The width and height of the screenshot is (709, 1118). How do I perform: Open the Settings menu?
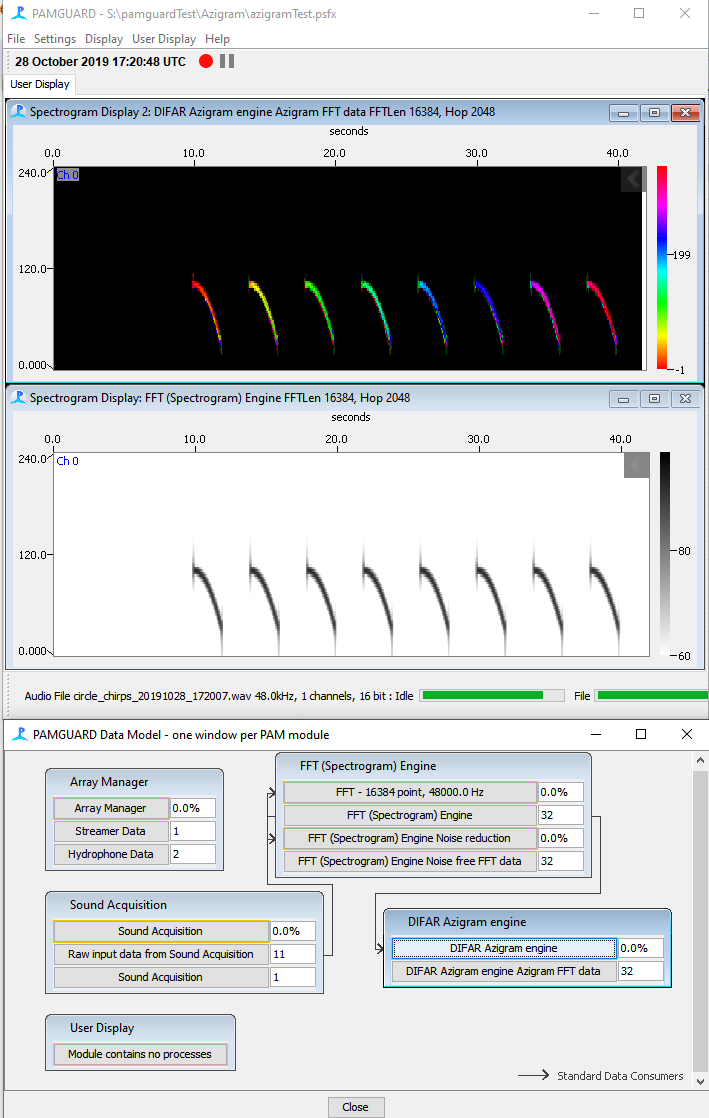click(55, 39)
